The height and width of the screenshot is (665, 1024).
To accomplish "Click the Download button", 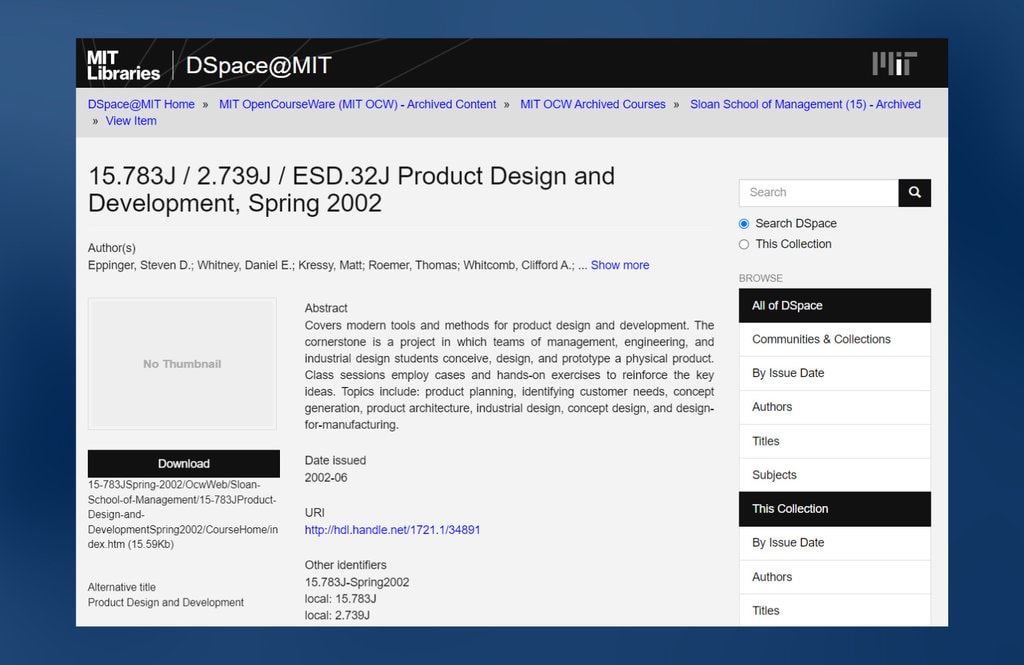I will point(184,464).
